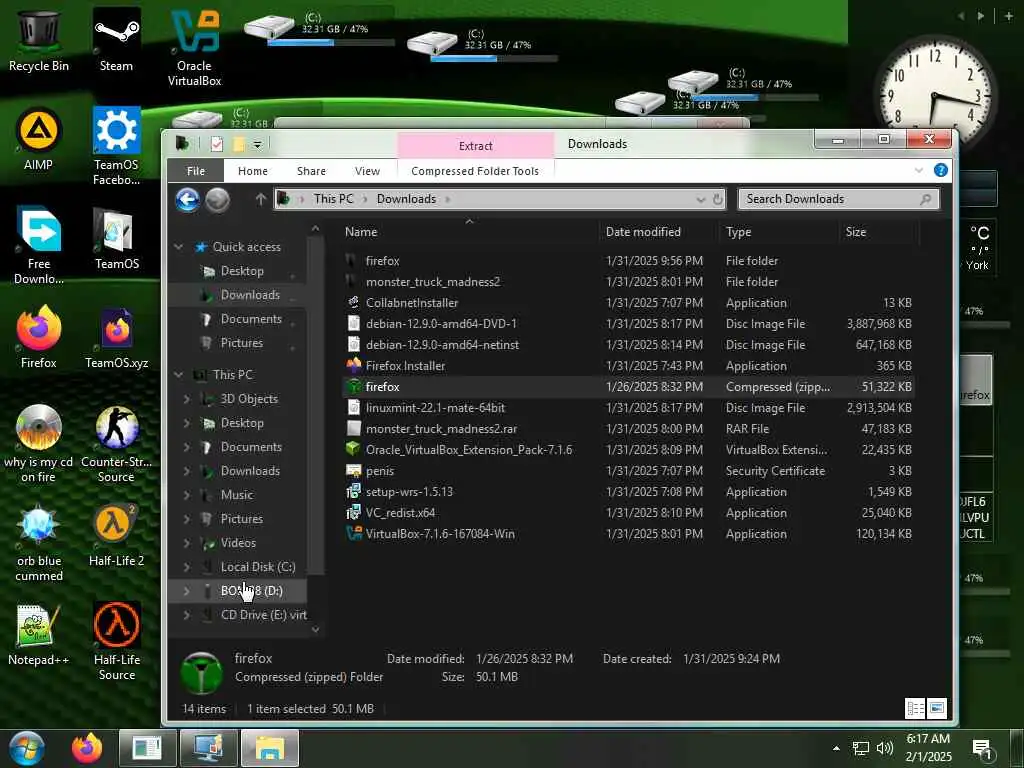This screenshot has width=1024, height=768.
Task: Open the File menu tab
Action: (196, 170)
